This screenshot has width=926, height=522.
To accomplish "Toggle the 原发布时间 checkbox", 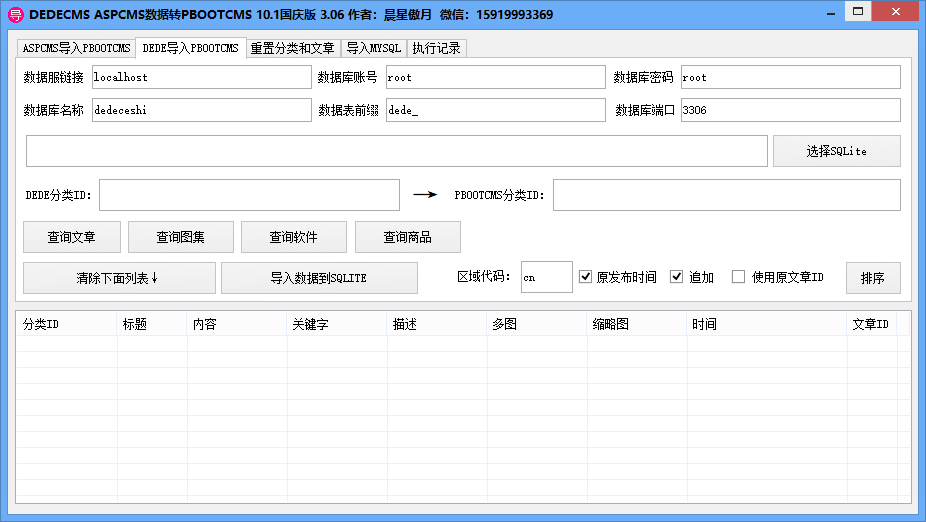I will click(x=586, y=277).
